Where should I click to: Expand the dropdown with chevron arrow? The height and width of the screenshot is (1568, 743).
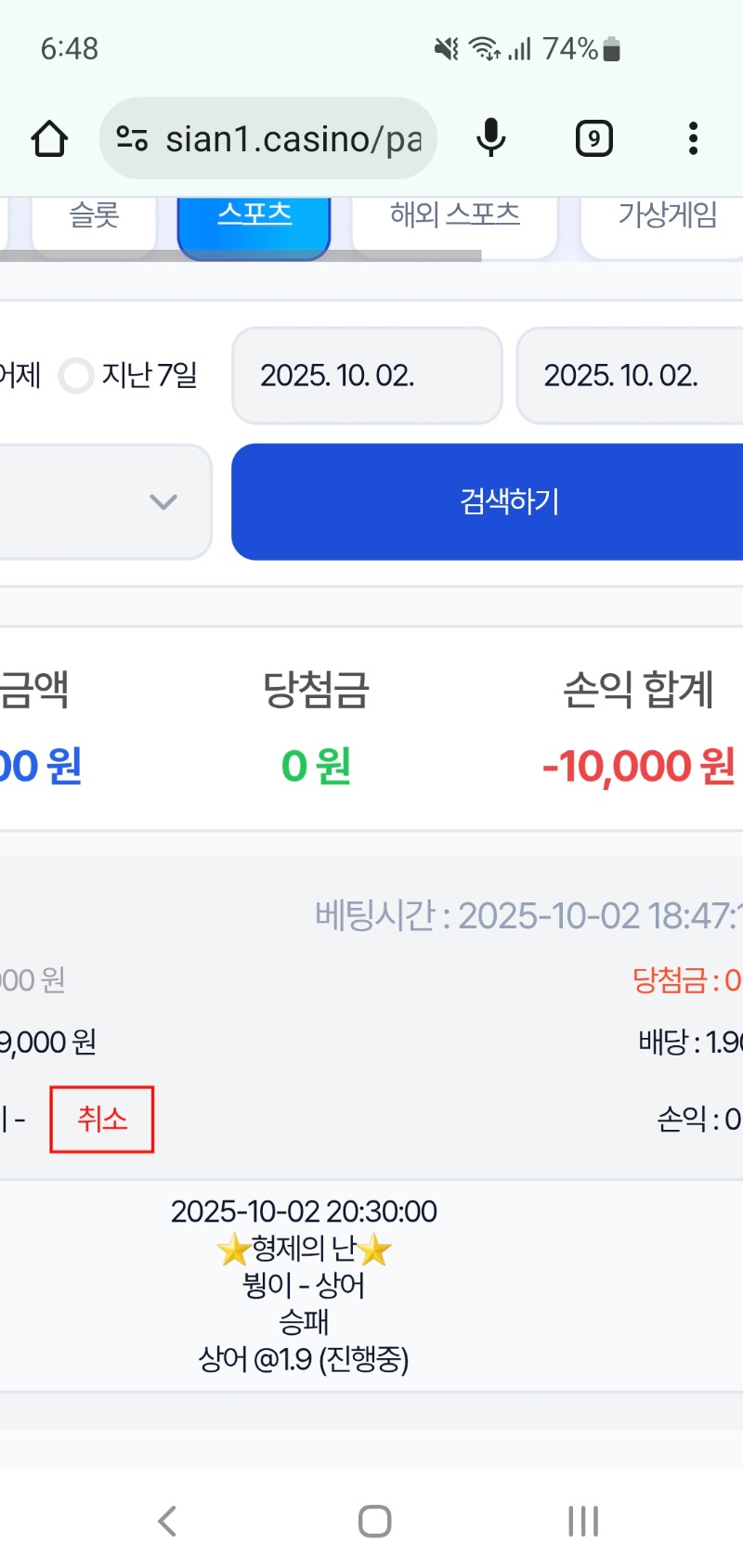[x=163, y=502]
